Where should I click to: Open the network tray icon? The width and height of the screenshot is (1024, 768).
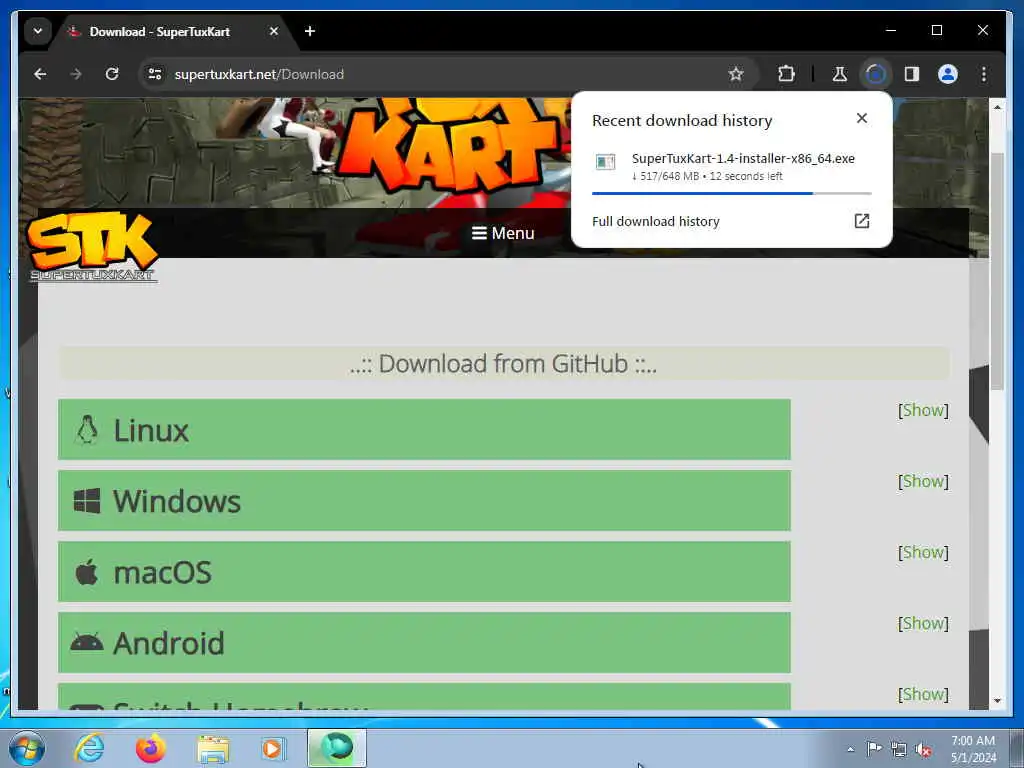click(899, 750)
